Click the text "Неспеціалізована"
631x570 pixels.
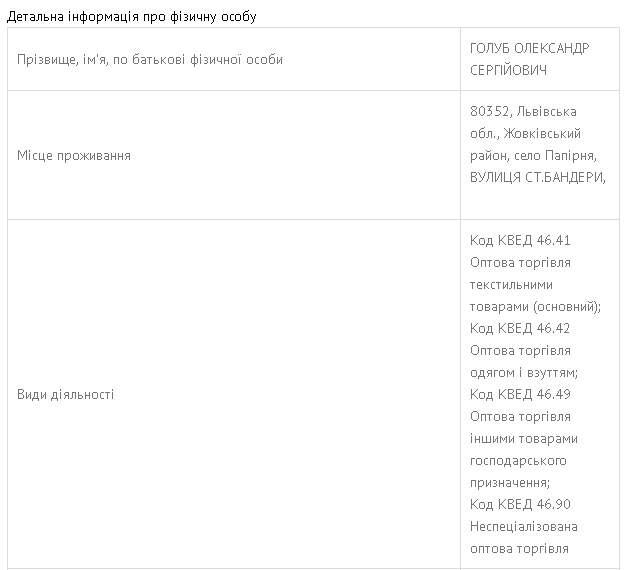pos(524,527)
